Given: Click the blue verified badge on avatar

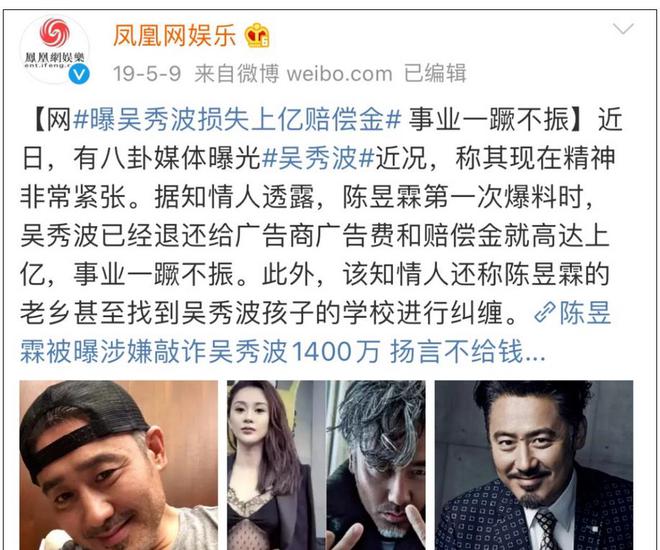Looking at the screenshot, I should pyautogui.click(x=79, y=74).
